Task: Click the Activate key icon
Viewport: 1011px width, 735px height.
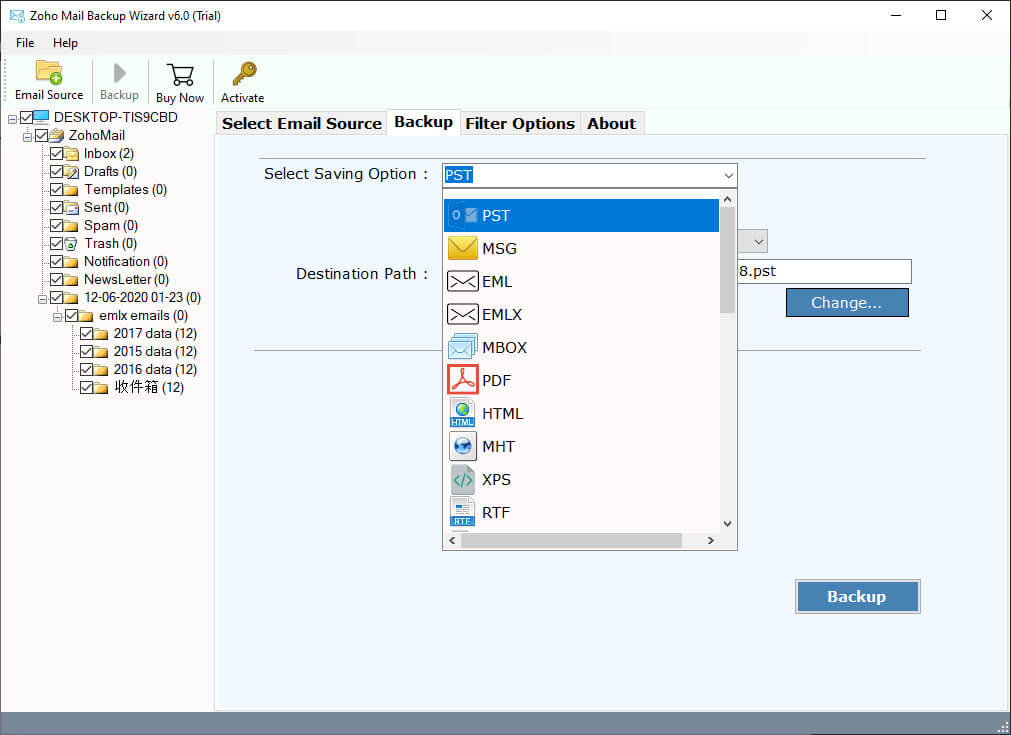Action: [x=244, y=74]
